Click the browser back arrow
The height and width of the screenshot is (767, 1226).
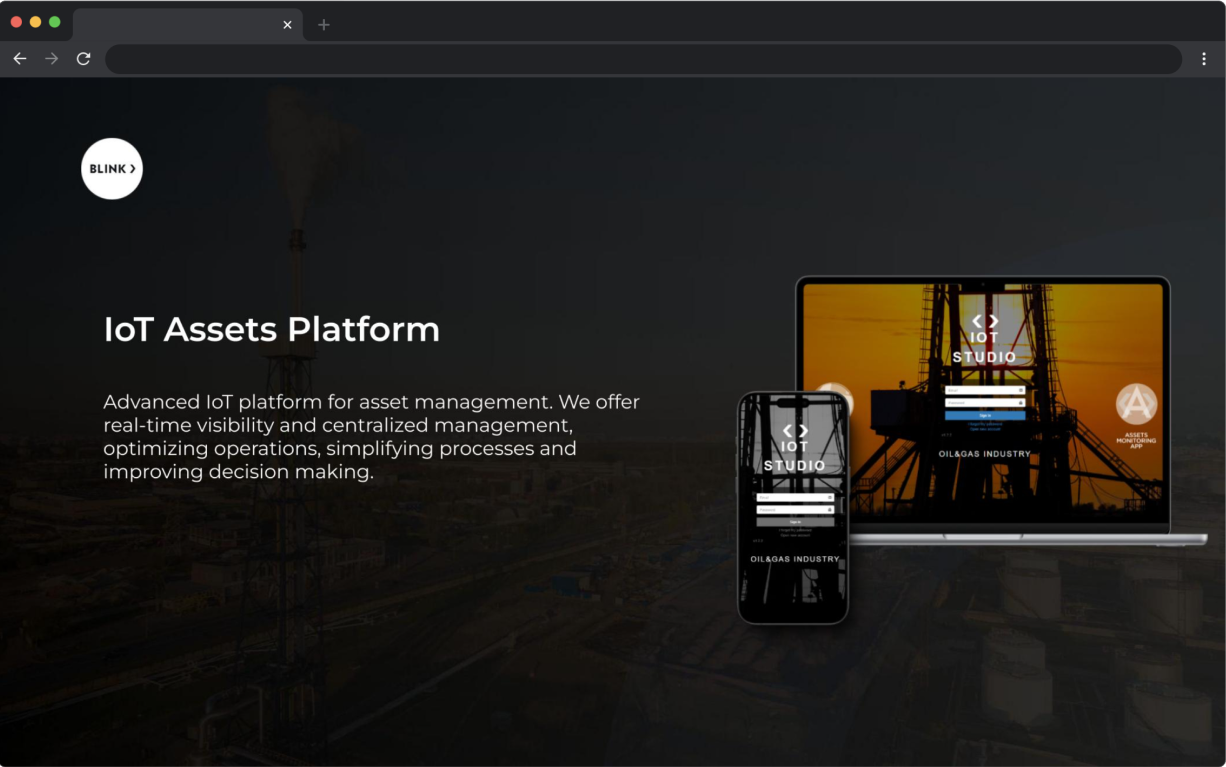tap(19, 59)
